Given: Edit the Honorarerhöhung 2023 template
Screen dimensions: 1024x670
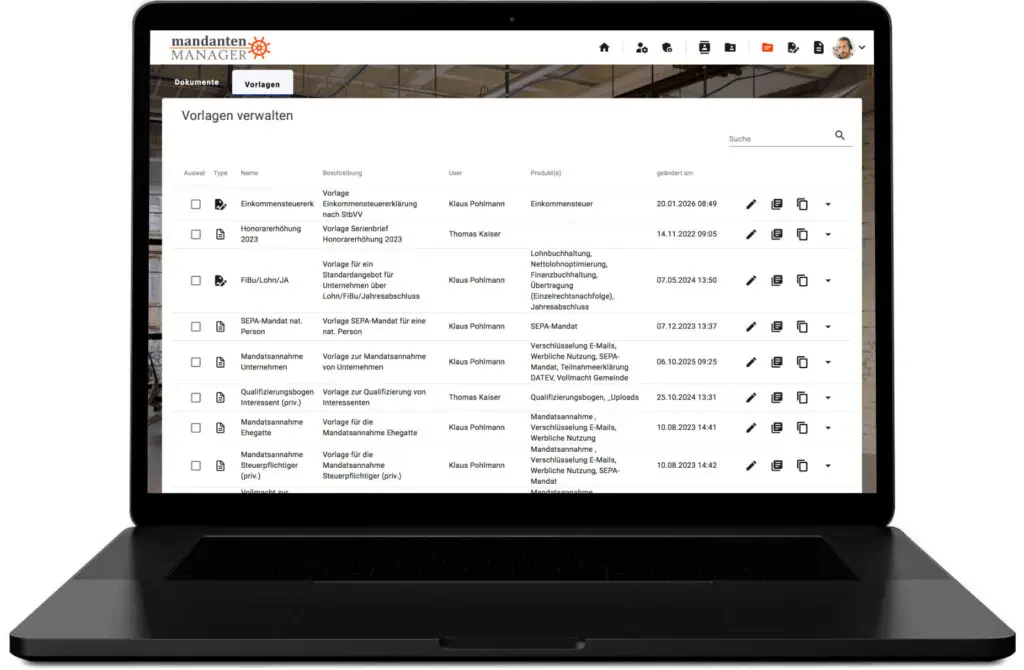Looking at the screenshot, I should (x=751, y=234).
